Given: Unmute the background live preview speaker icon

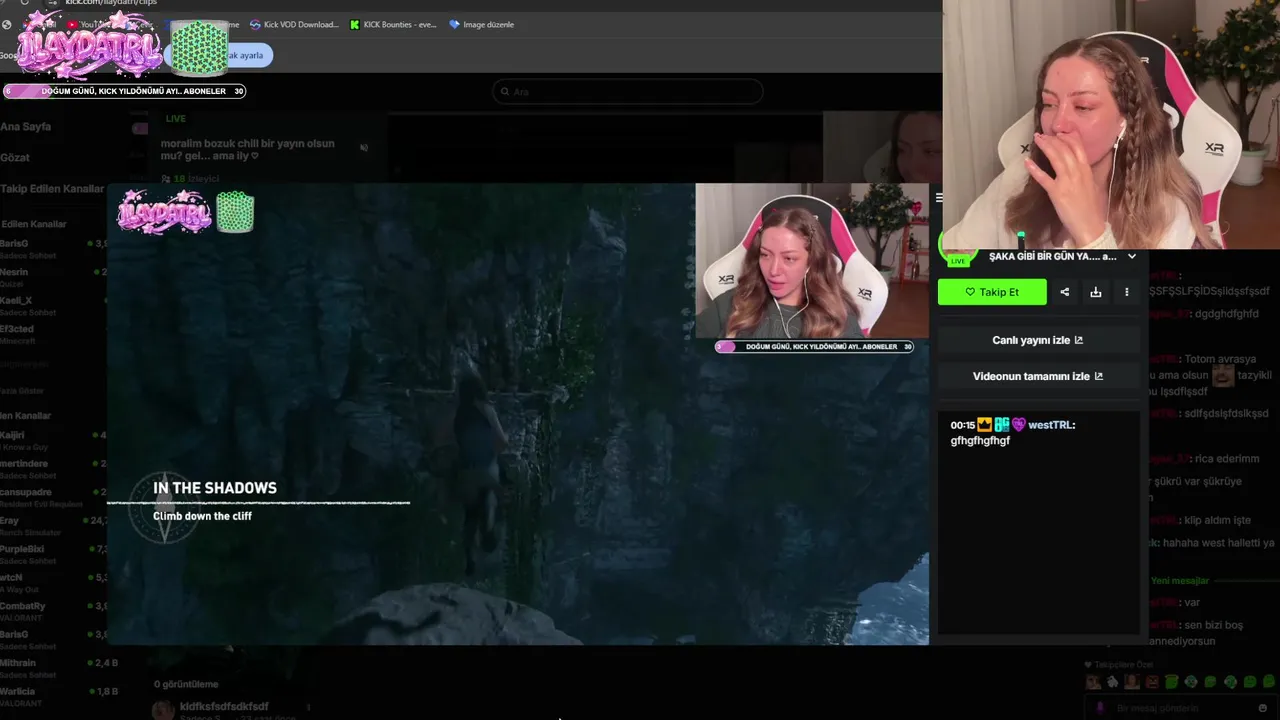Looking at the screenshot, I should 364,148.
